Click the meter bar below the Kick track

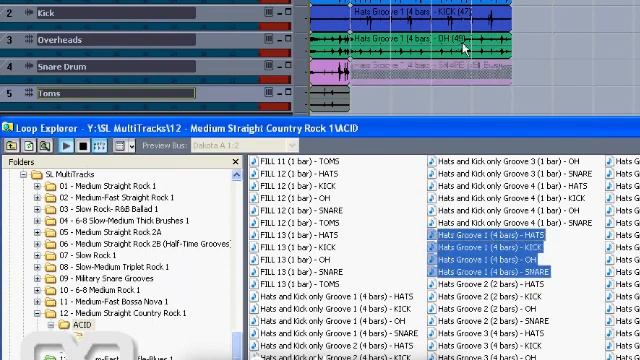[x=145, y=27]
